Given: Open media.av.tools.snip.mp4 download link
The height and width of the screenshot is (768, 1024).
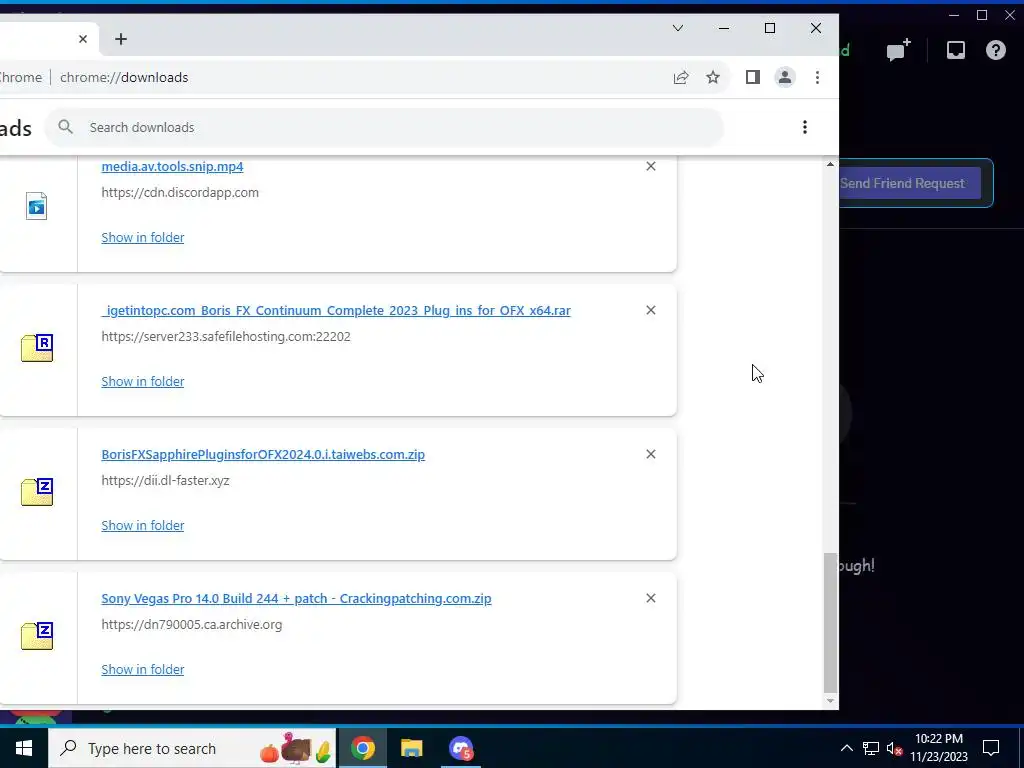Looking at the screenshot, I should tap(172, 167).
